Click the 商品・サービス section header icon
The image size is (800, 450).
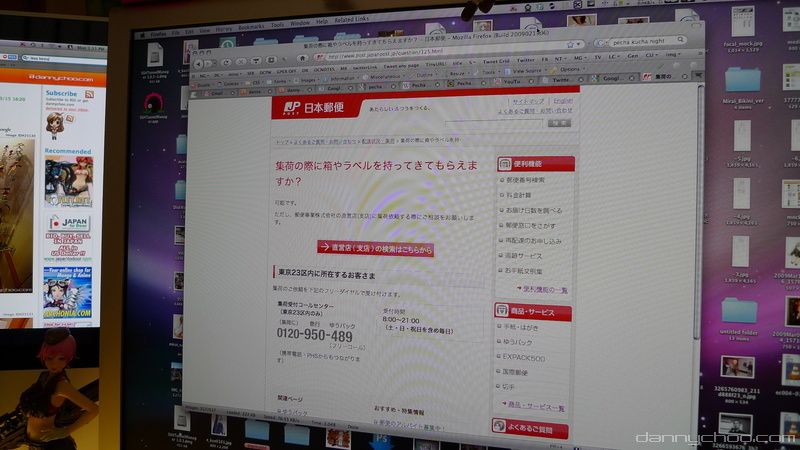coord(502,312)
